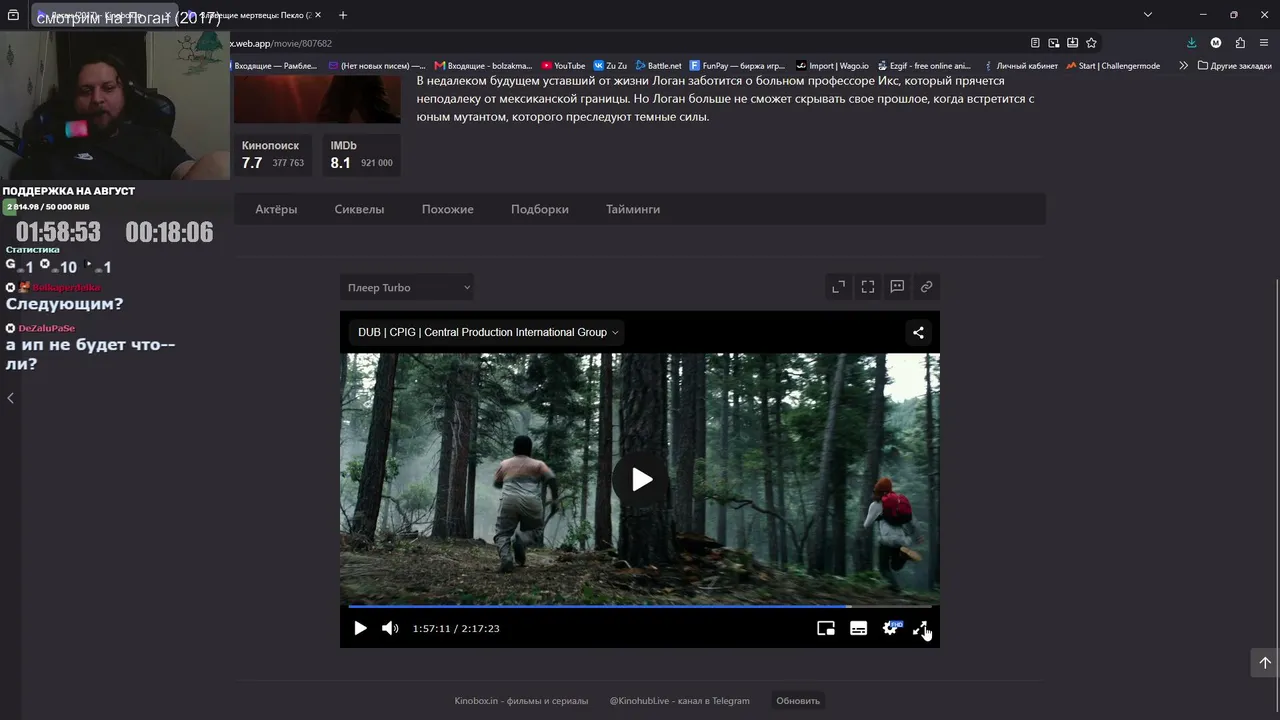Open the browser profile M icon
This screenshot has width=1280, height=720.
pos(1216,43)
